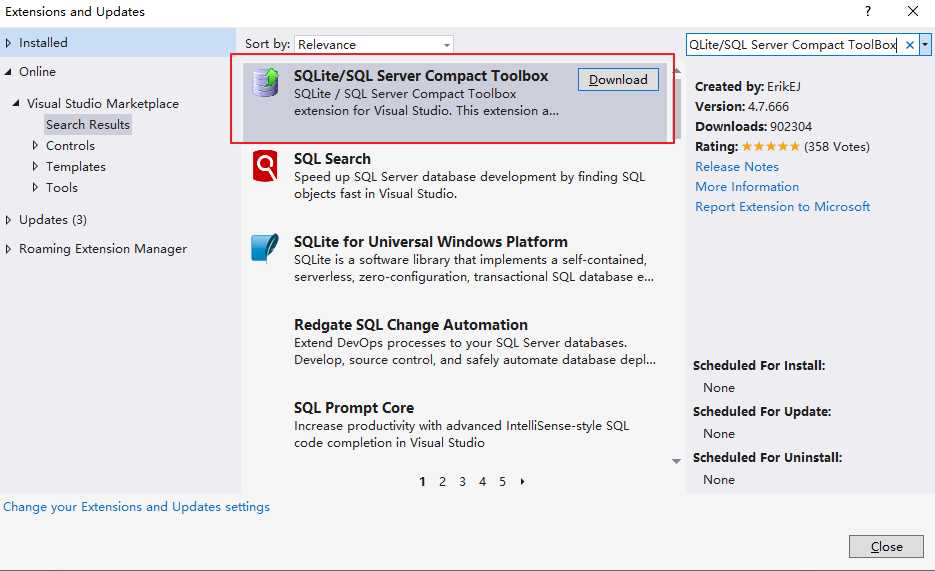Viewport: 935px width, 571px height.
Task: Open the help question mark button
Action: click(868, 11)
